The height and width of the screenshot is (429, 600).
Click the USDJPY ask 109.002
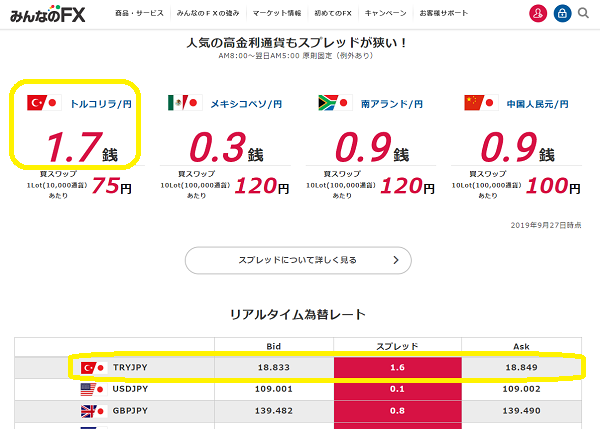pos(522,389)
